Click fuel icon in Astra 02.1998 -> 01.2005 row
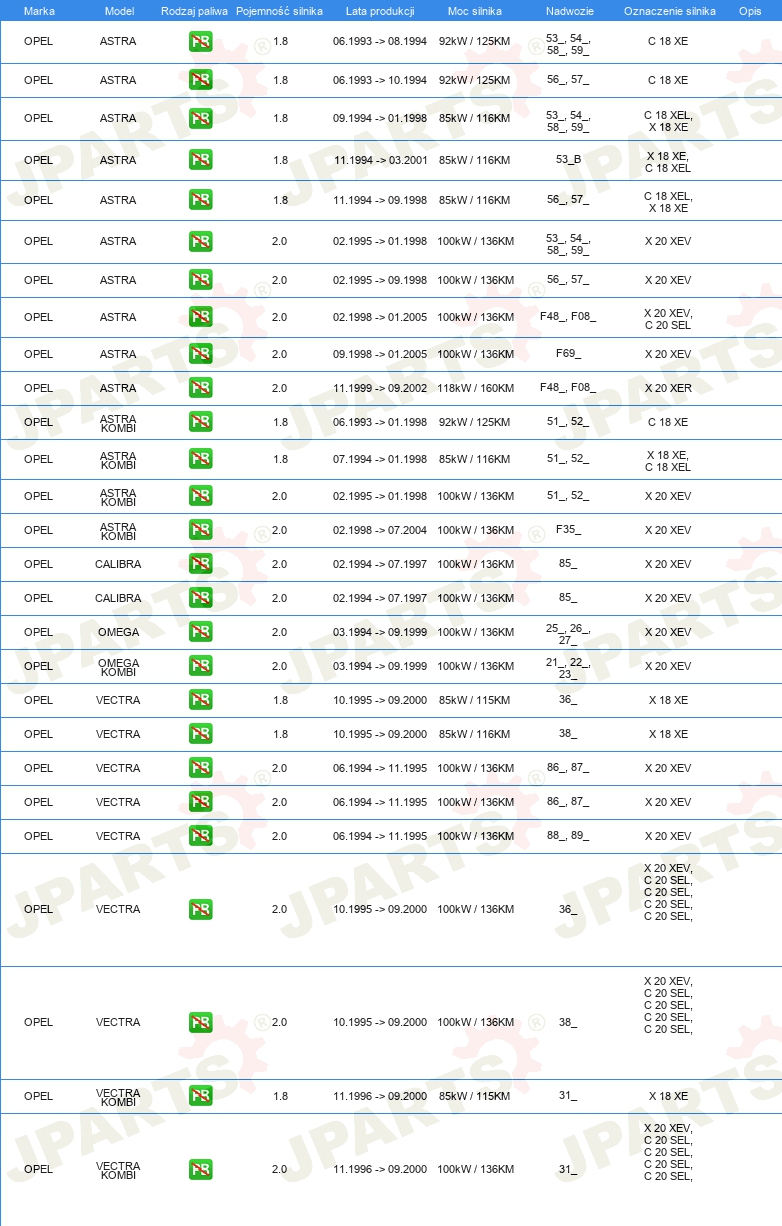Screen dimensions: 782x1226 [200, 317]
